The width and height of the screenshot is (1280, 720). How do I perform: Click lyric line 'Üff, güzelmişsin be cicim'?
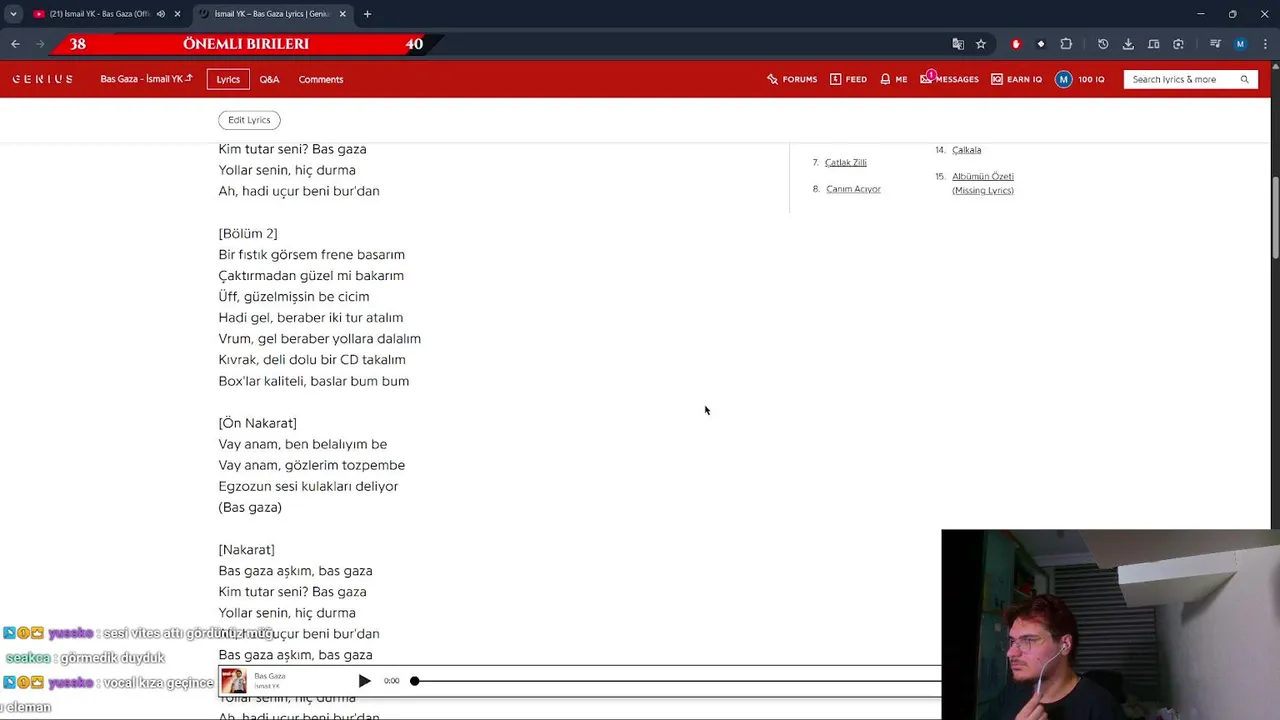[x=294, y=297]
